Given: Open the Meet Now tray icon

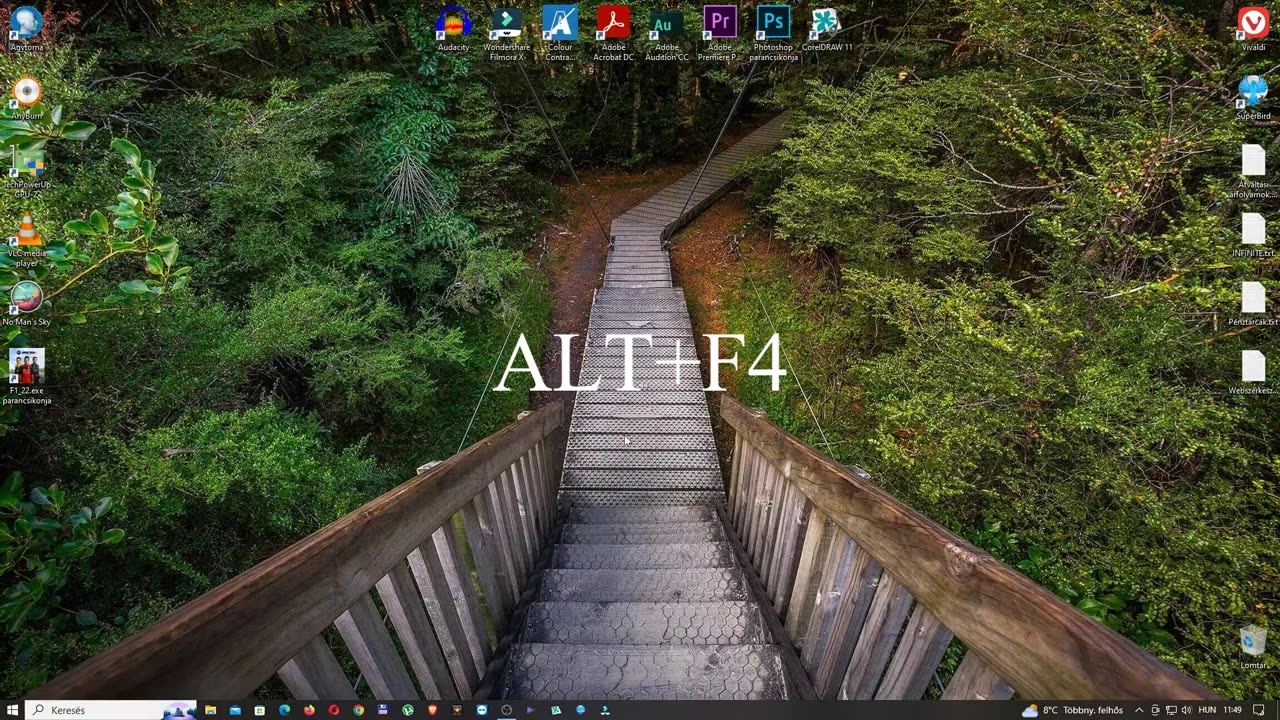Looking at the screenshot, I should coord(1155,710).
